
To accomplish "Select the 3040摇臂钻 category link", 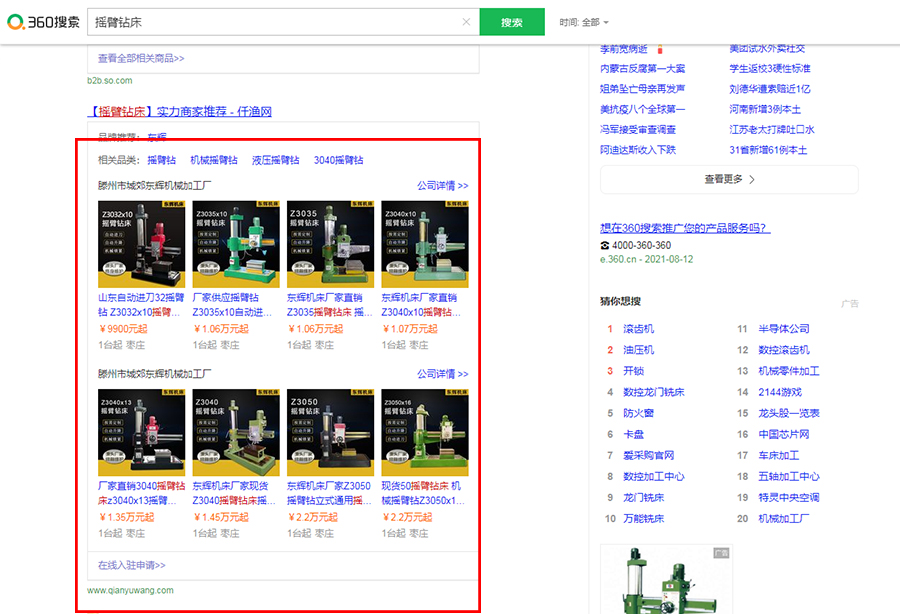I will 338,160.
